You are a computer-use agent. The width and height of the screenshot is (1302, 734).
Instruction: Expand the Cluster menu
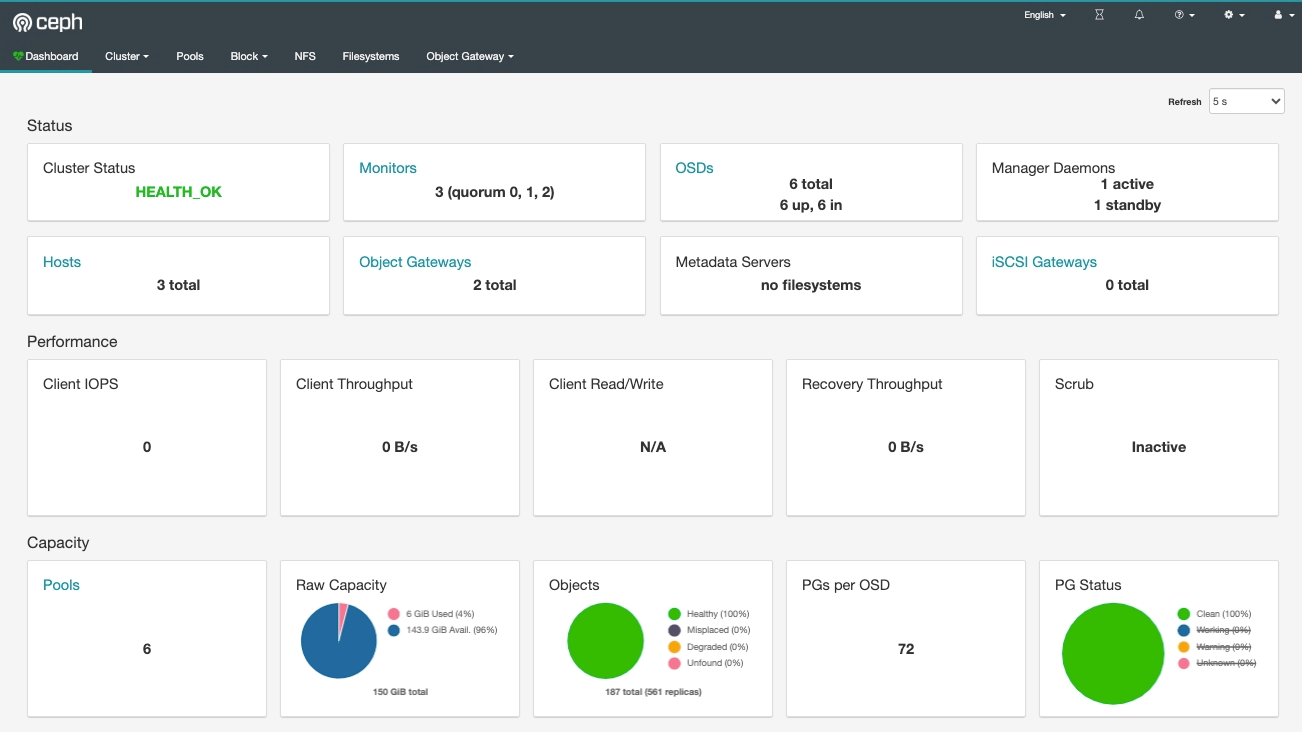point(126,56)
